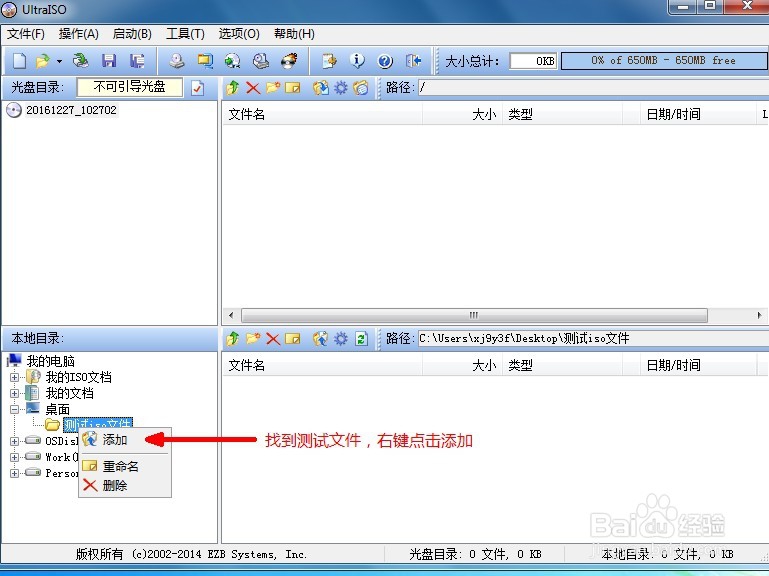Click Rename icon in image pane toolbar
Viewport: 769px width, 576px height.
293,88
